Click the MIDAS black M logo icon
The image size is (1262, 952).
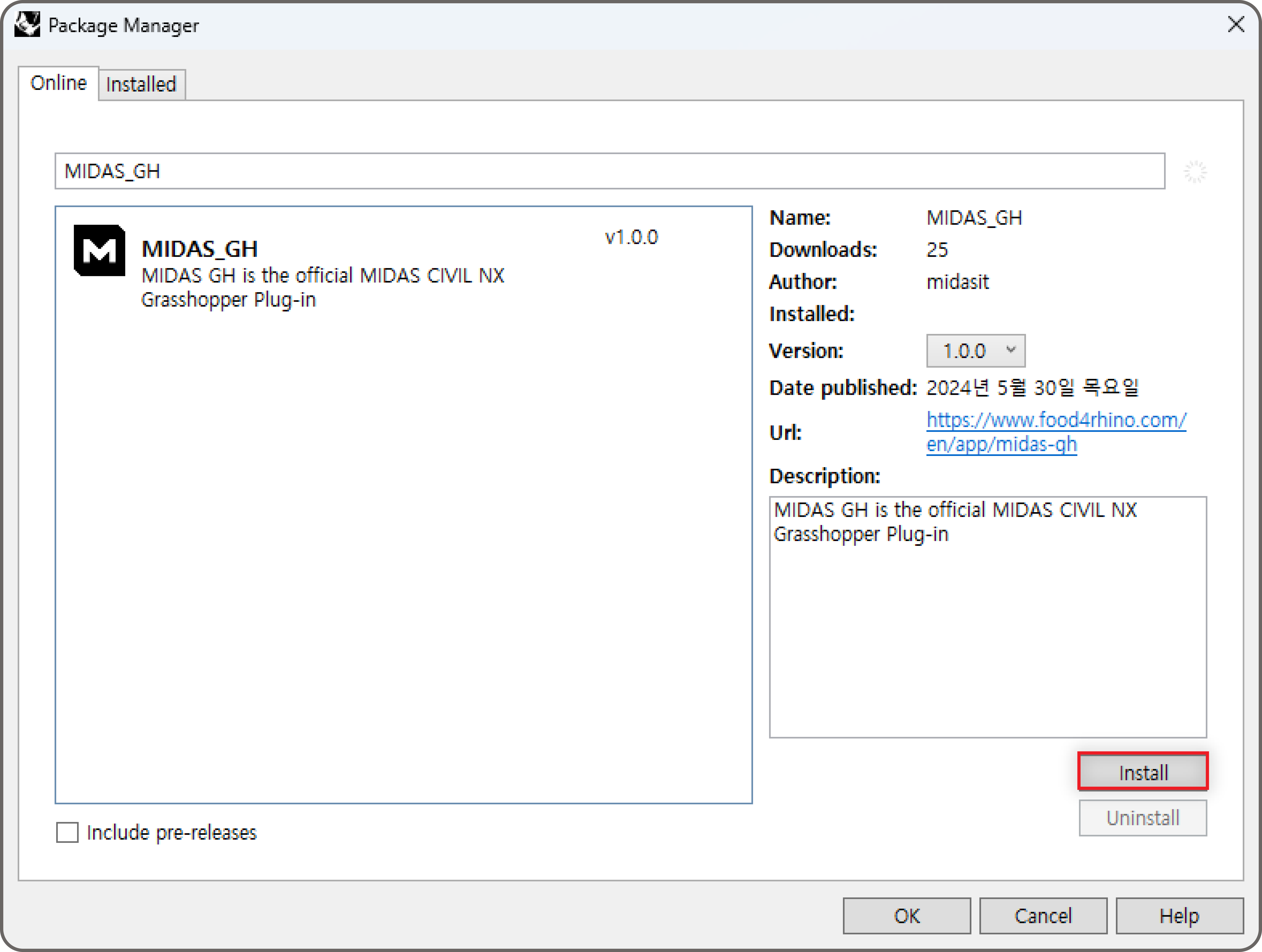pos(99,250)
